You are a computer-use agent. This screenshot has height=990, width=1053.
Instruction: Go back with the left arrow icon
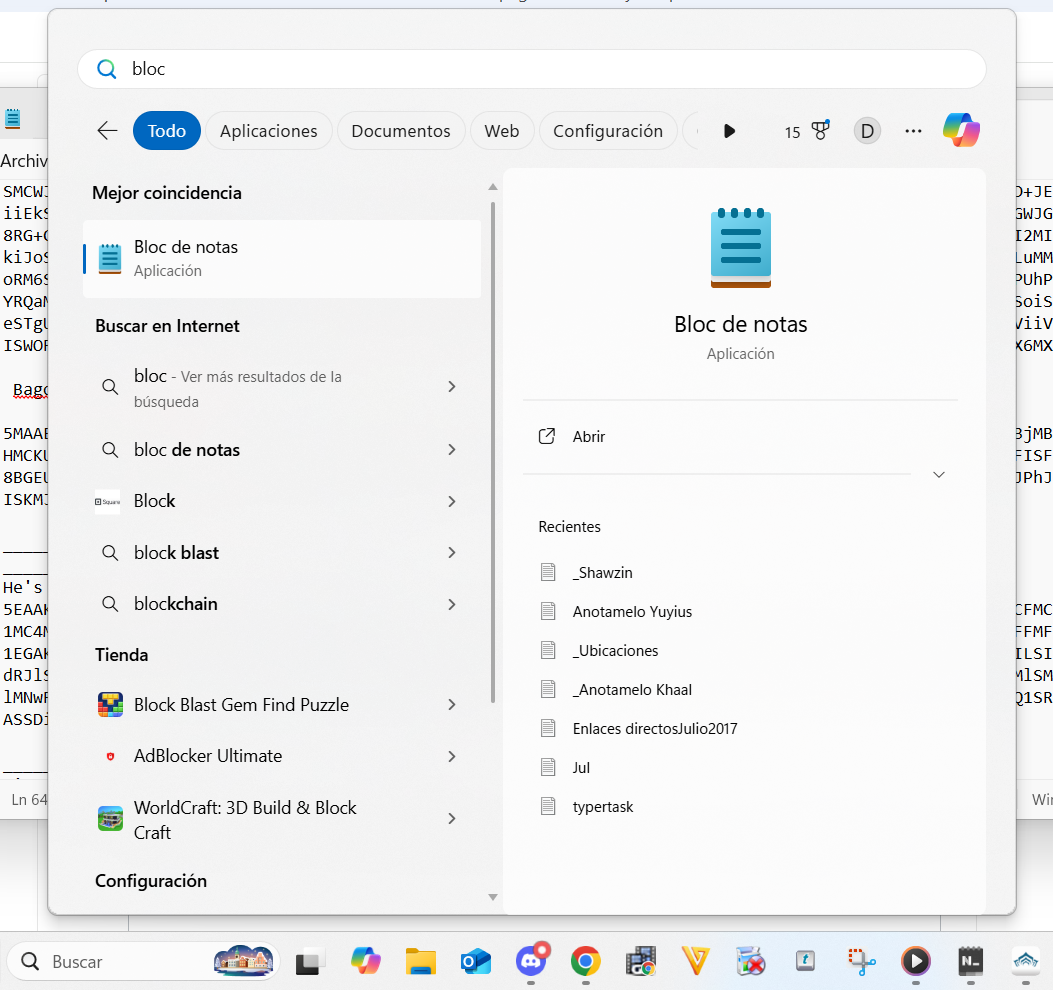point(107,131)
